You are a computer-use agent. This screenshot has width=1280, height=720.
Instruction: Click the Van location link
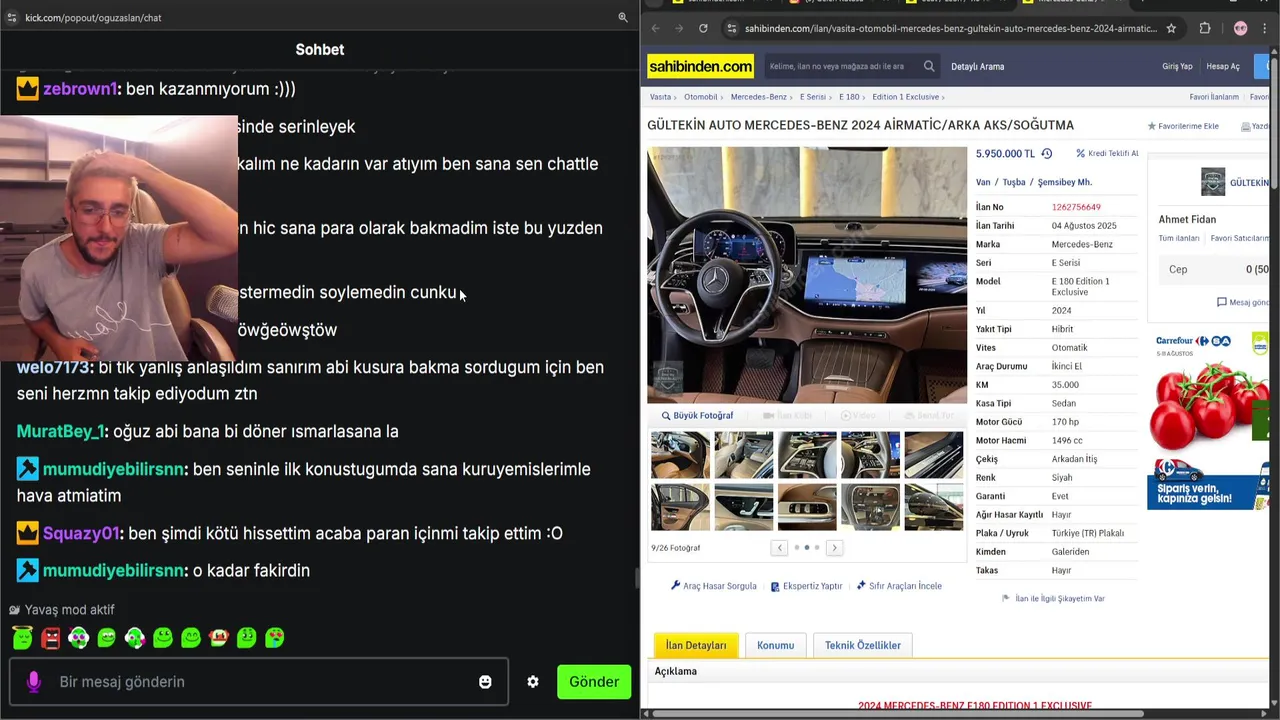pos(983,183)
